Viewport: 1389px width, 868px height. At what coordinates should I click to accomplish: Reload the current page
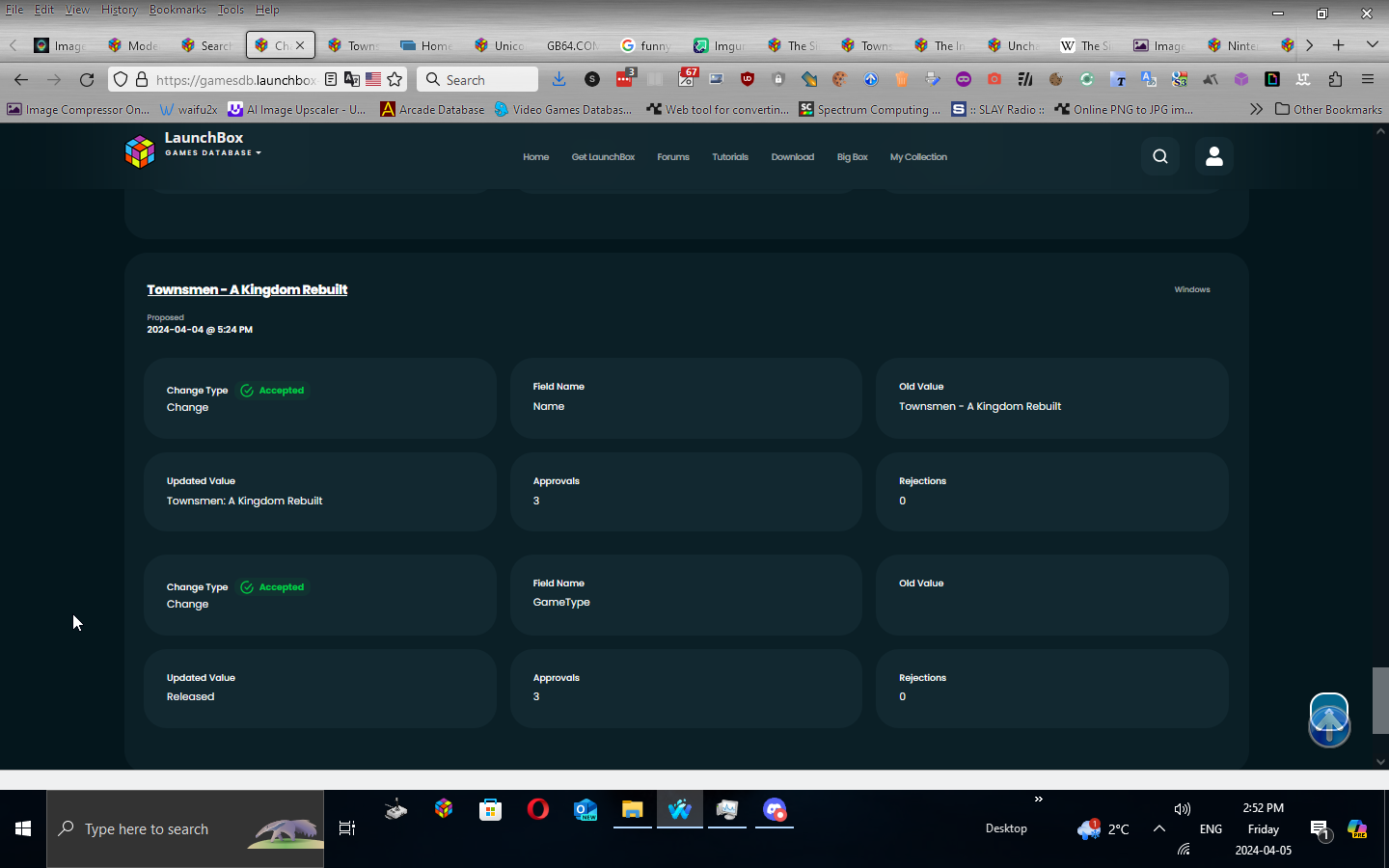(87, 80)
